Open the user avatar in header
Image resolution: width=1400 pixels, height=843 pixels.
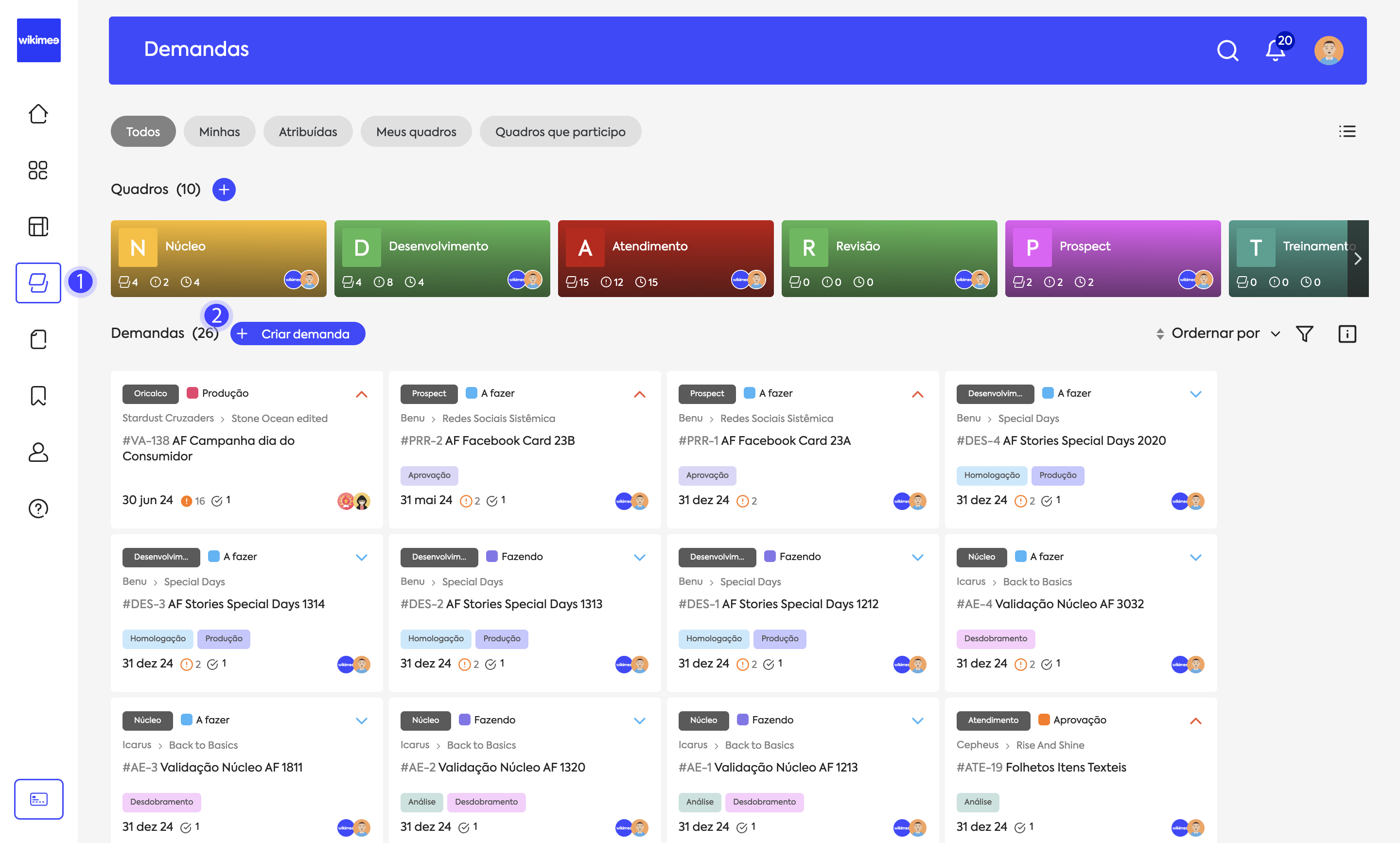click(x=1328, y=51)
